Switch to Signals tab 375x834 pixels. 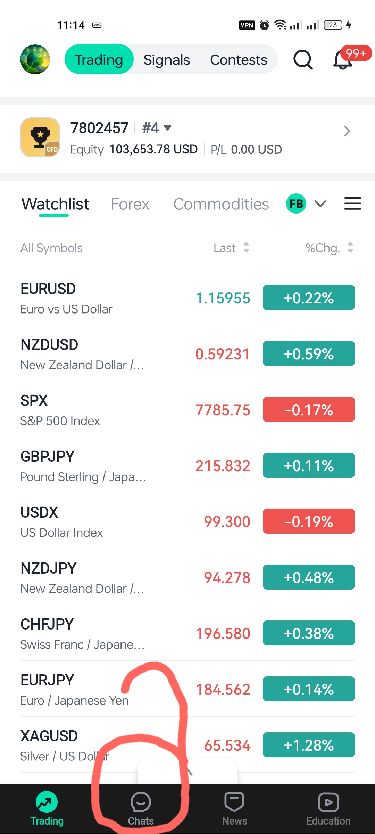(166, 60)
